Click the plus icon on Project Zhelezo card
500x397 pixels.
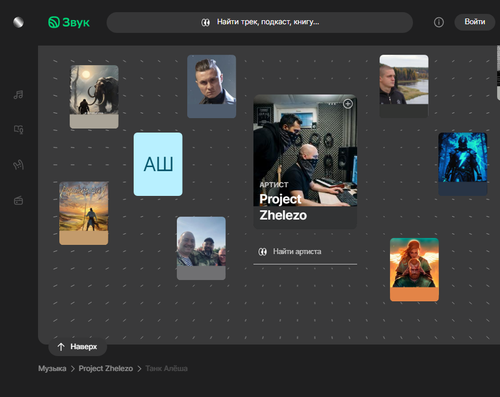[x=348, y=104]
